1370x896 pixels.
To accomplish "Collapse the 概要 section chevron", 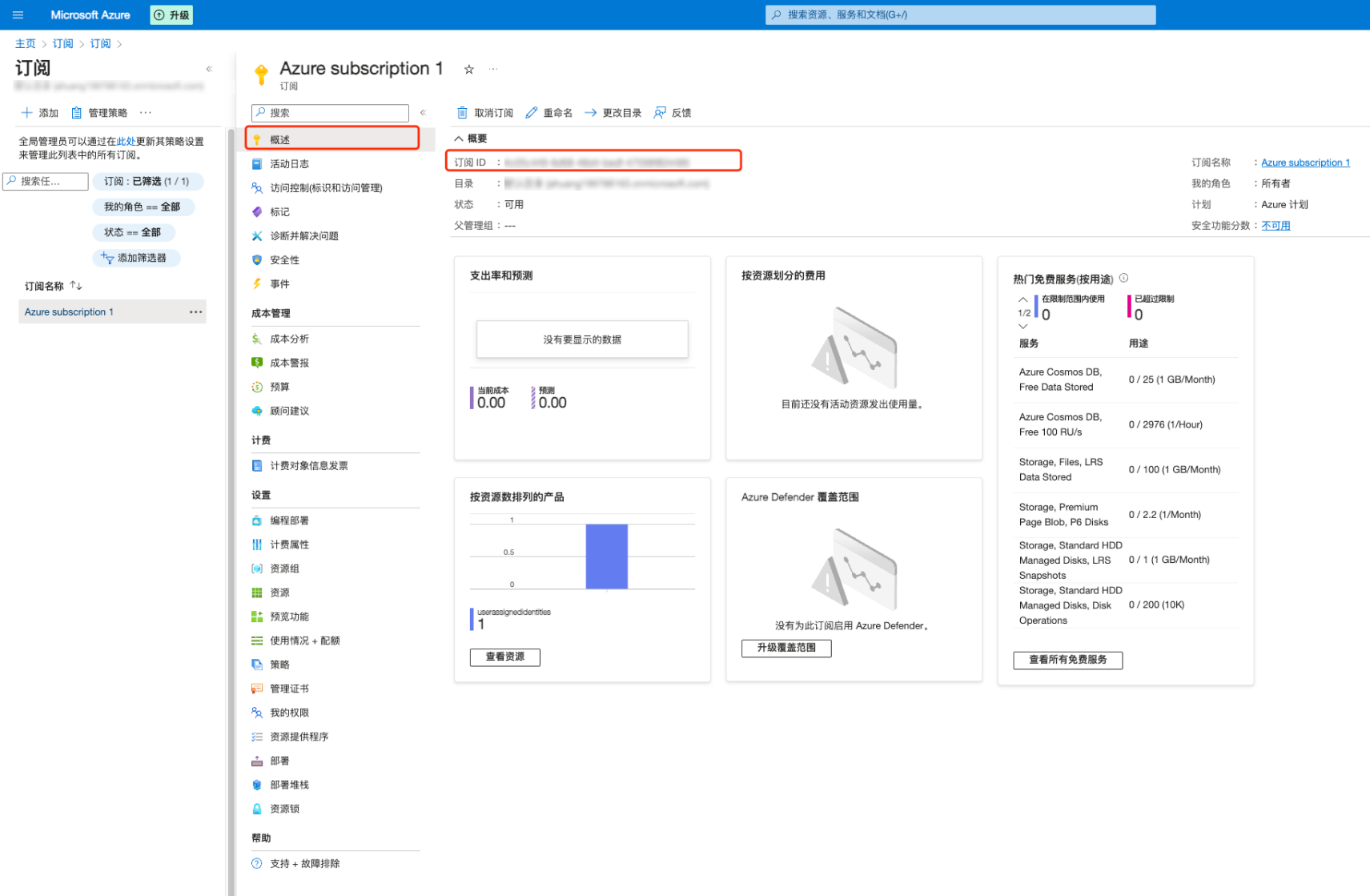I will [459, 139].
